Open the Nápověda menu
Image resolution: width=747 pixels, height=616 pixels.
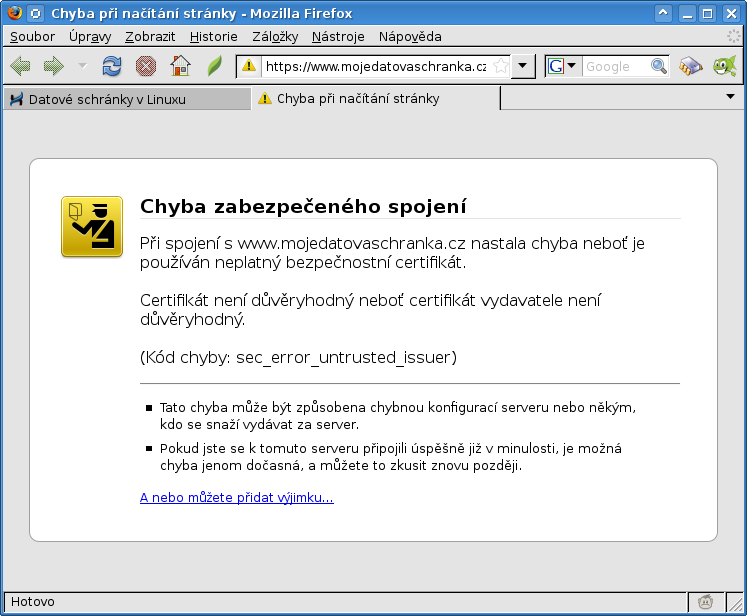pyautogui.click(x=410, y=37)
